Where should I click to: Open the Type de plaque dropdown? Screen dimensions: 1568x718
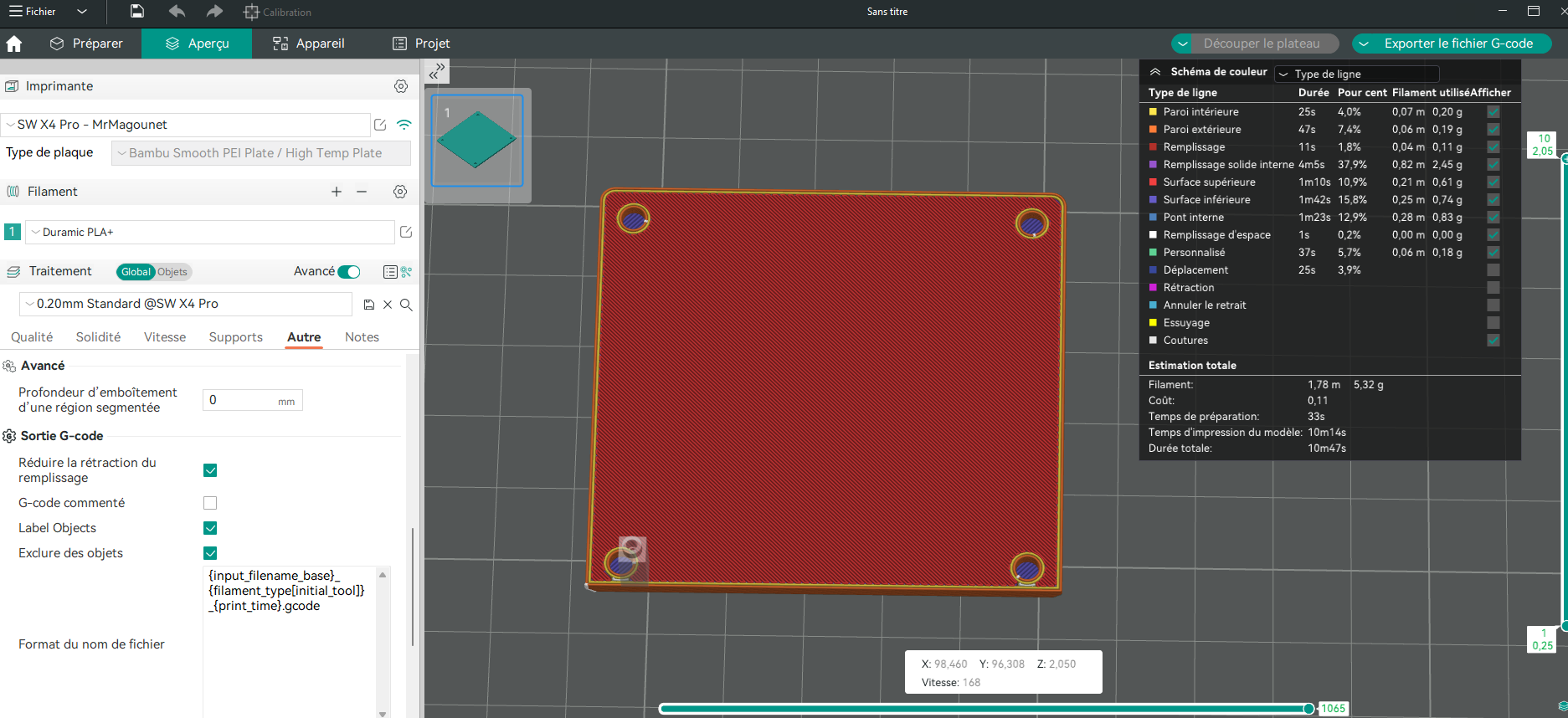click(261, 153)
